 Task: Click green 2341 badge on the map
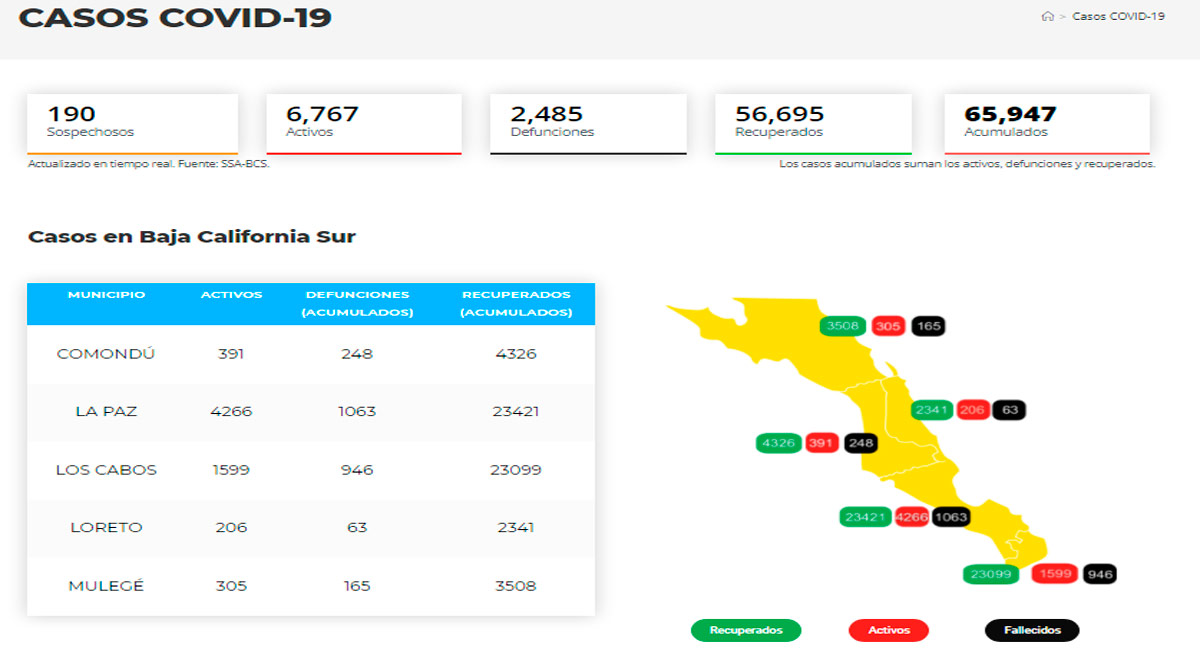pyautogui.click(x=932, y=410)
